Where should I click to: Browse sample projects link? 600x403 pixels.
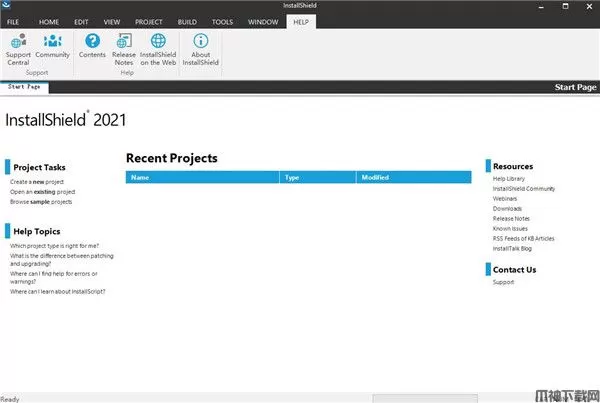pyautogui.click(x=41, y=202)
